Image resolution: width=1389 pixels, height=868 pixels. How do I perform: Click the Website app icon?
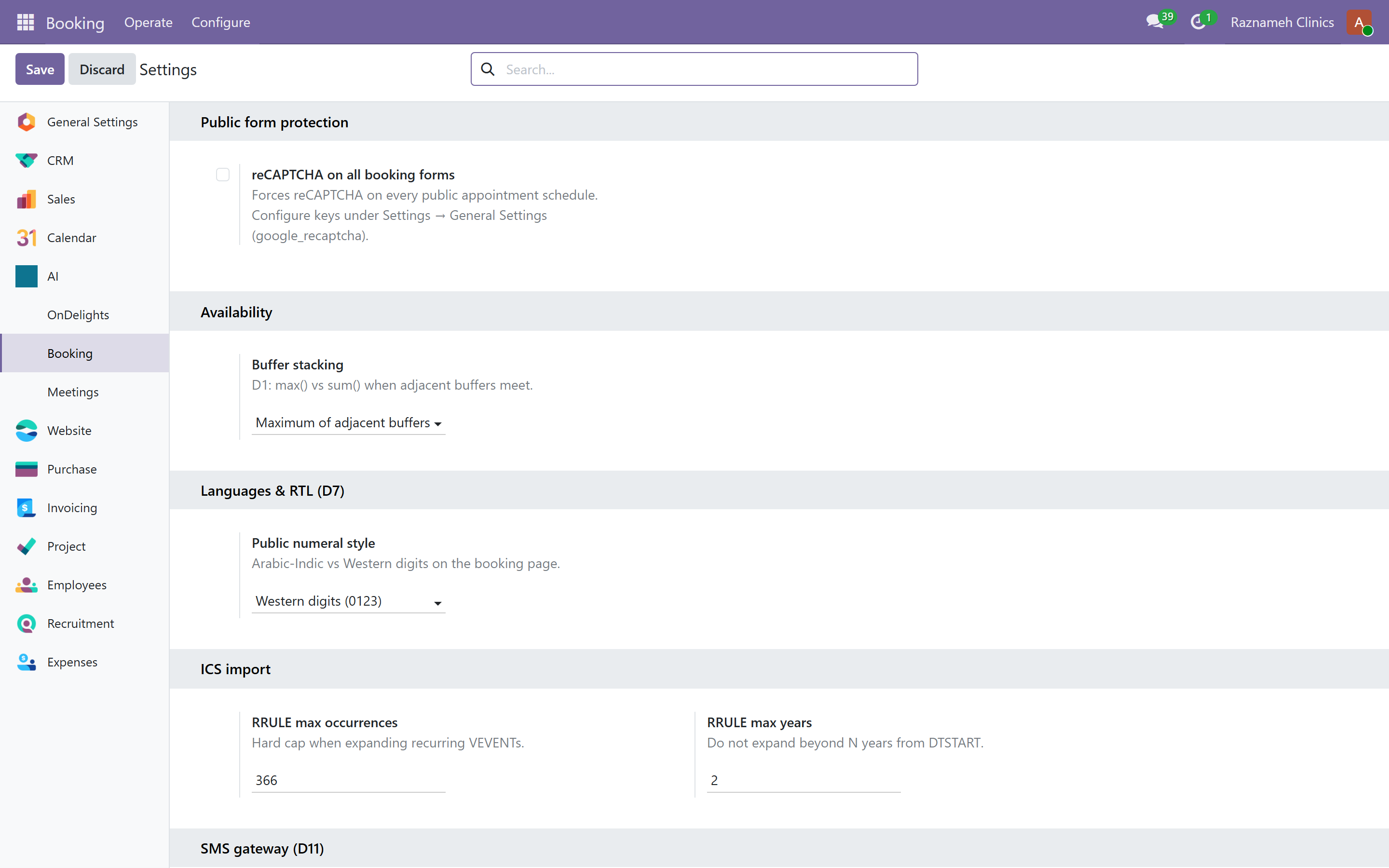tap(27, 431)
